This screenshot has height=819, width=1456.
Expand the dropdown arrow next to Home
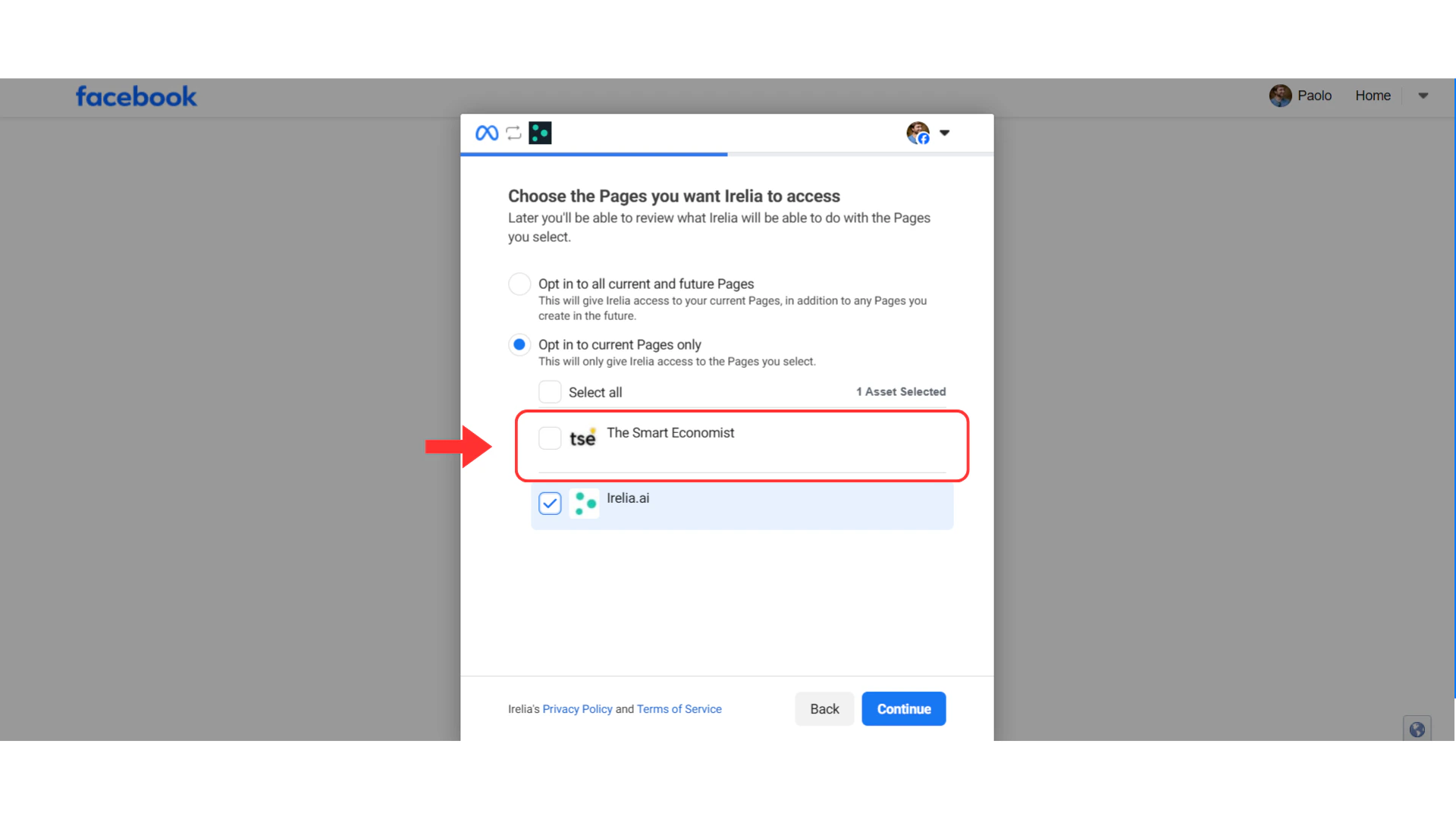1423,96
